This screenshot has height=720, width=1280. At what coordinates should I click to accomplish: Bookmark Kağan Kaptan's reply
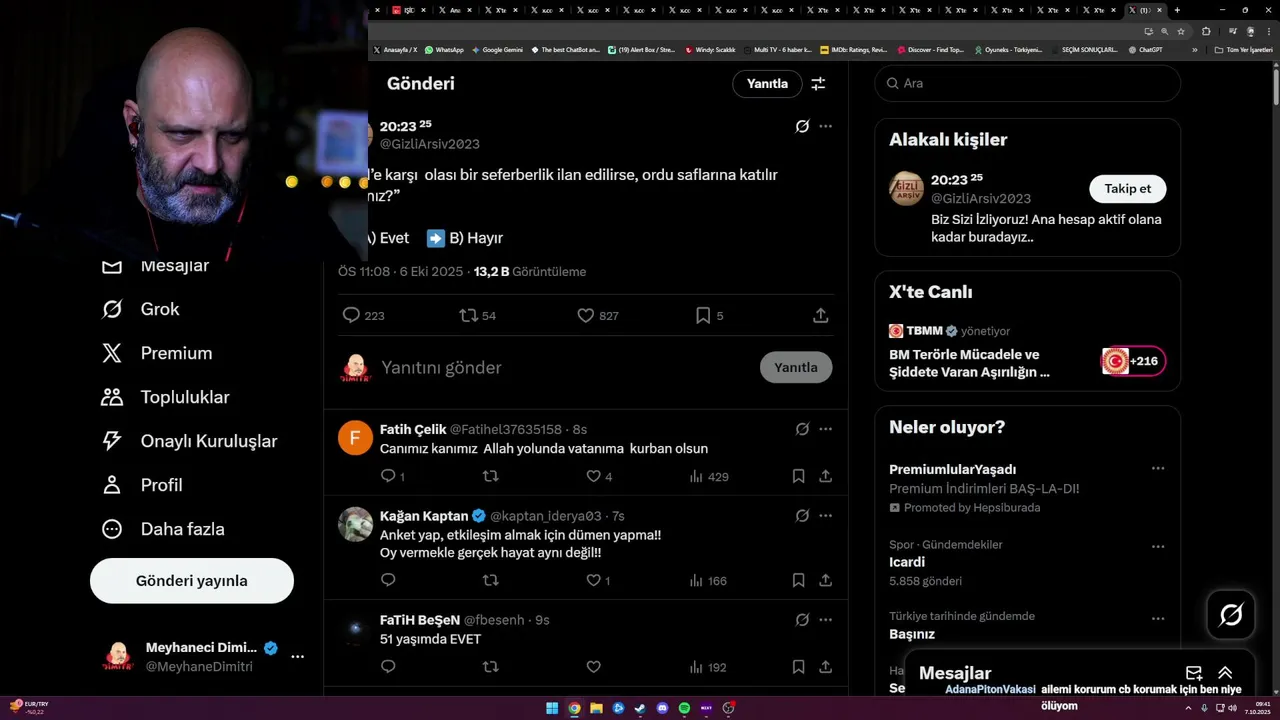798,580
